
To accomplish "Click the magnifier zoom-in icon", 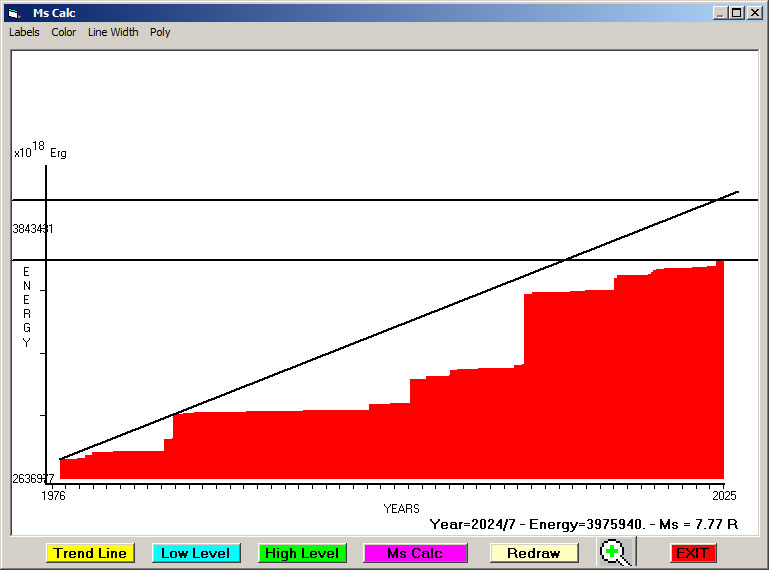I will (615, 552).
